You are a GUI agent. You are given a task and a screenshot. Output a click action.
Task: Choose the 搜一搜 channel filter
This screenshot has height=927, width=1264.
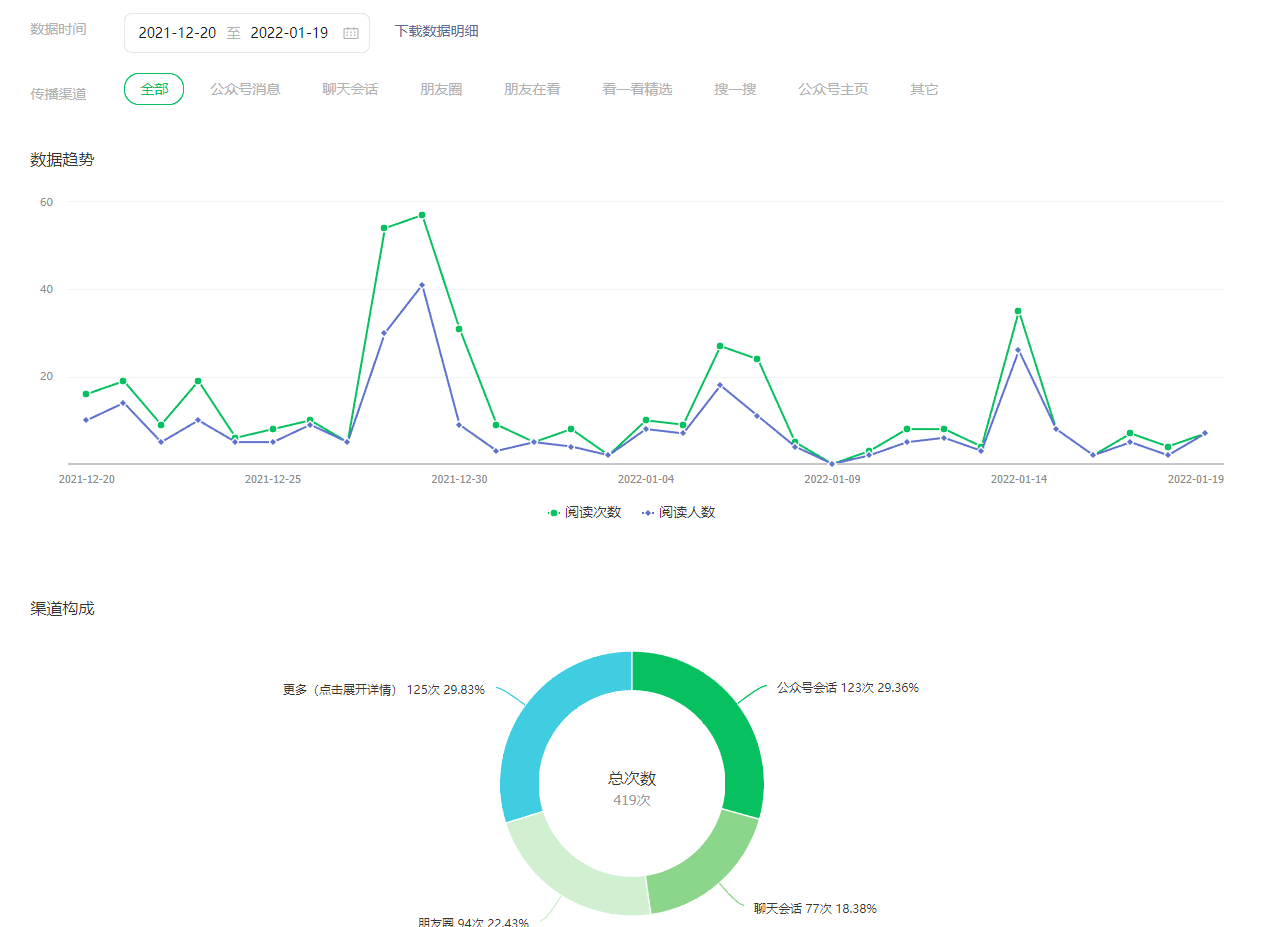(x=735, y=89)
